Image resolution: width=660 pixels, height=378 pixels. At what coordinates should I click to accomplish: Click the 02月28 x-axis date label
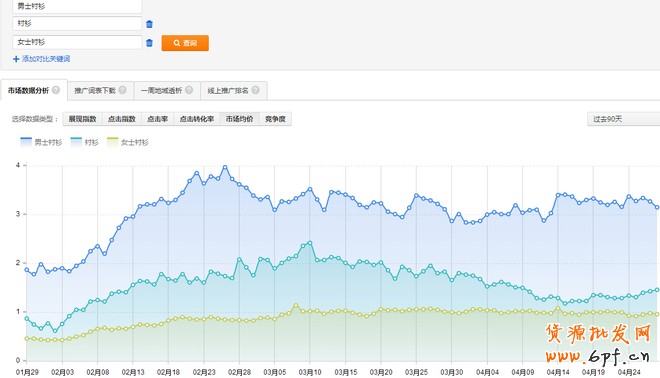coord(240,372)
